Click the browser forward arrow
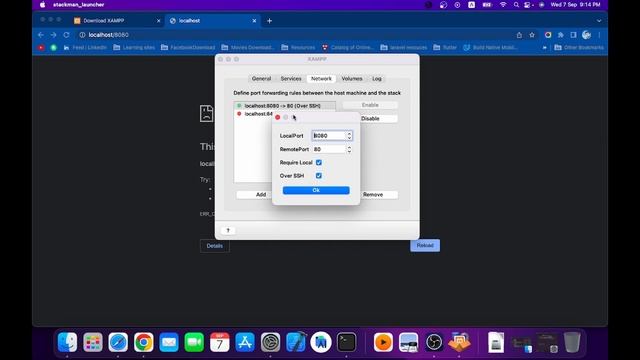The width and height of the screenshot is (640, 360). [x=53, y=35]
